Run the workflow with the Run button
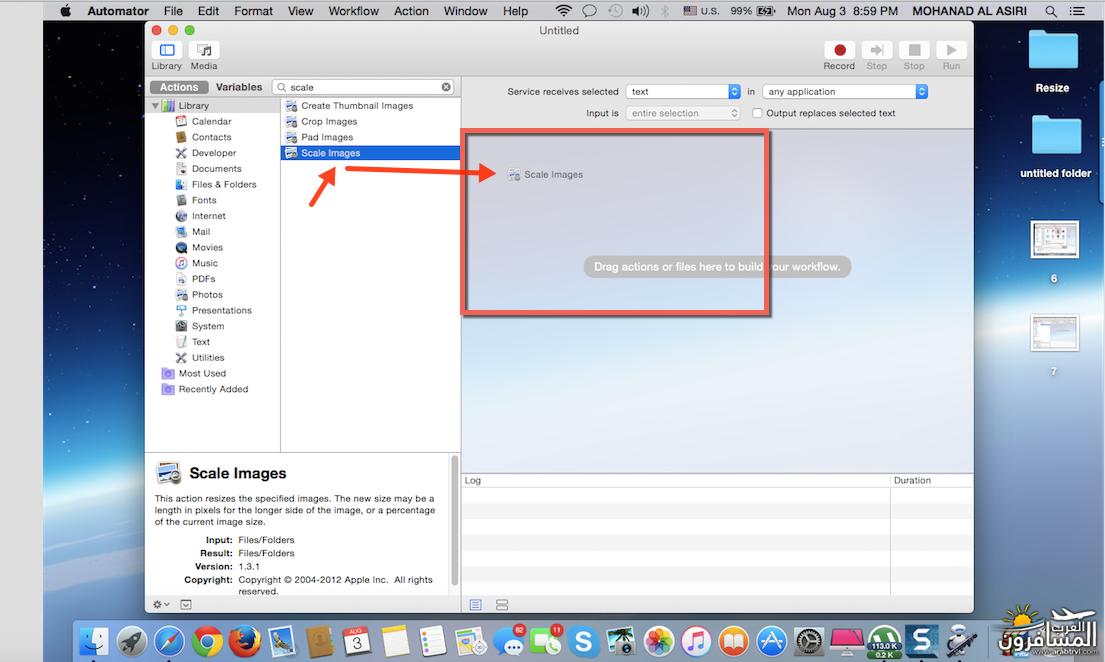This screenshot has height=662, width=1105. [x=951, y=50]
